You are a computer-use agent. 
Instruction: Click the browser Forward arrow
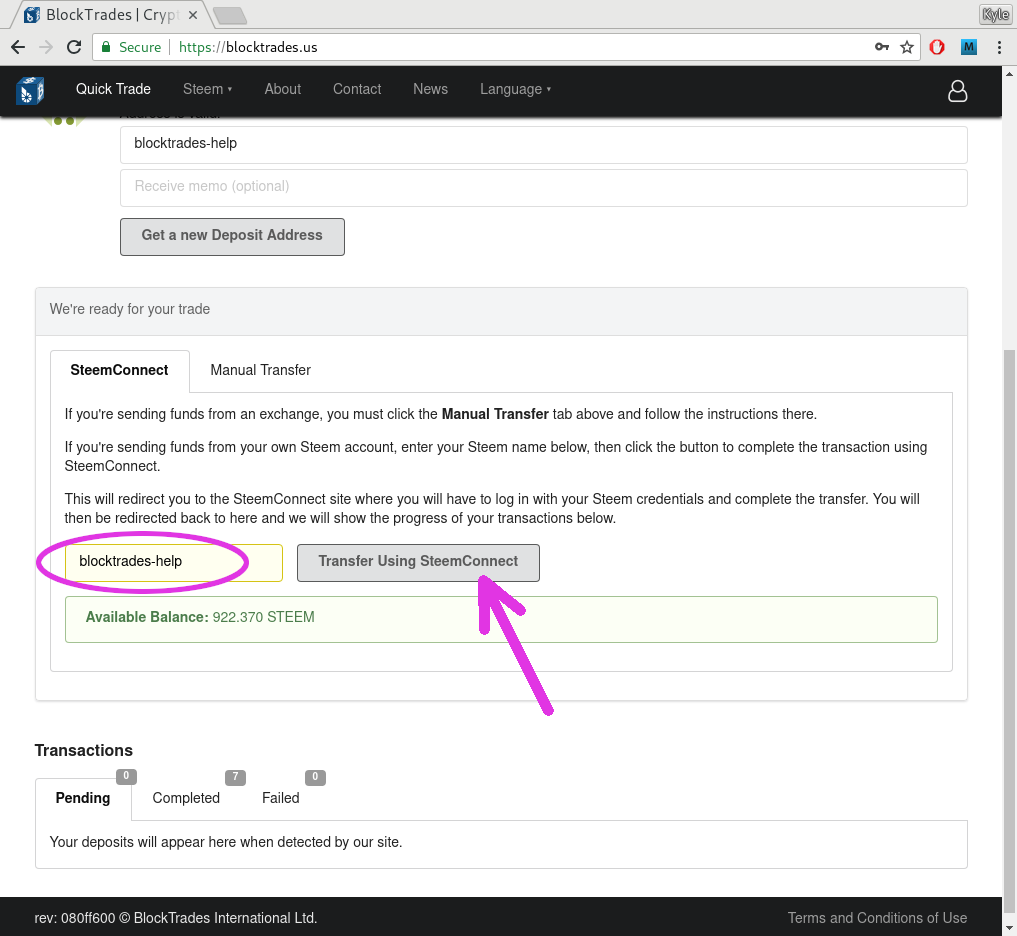[x=46, y=47]
